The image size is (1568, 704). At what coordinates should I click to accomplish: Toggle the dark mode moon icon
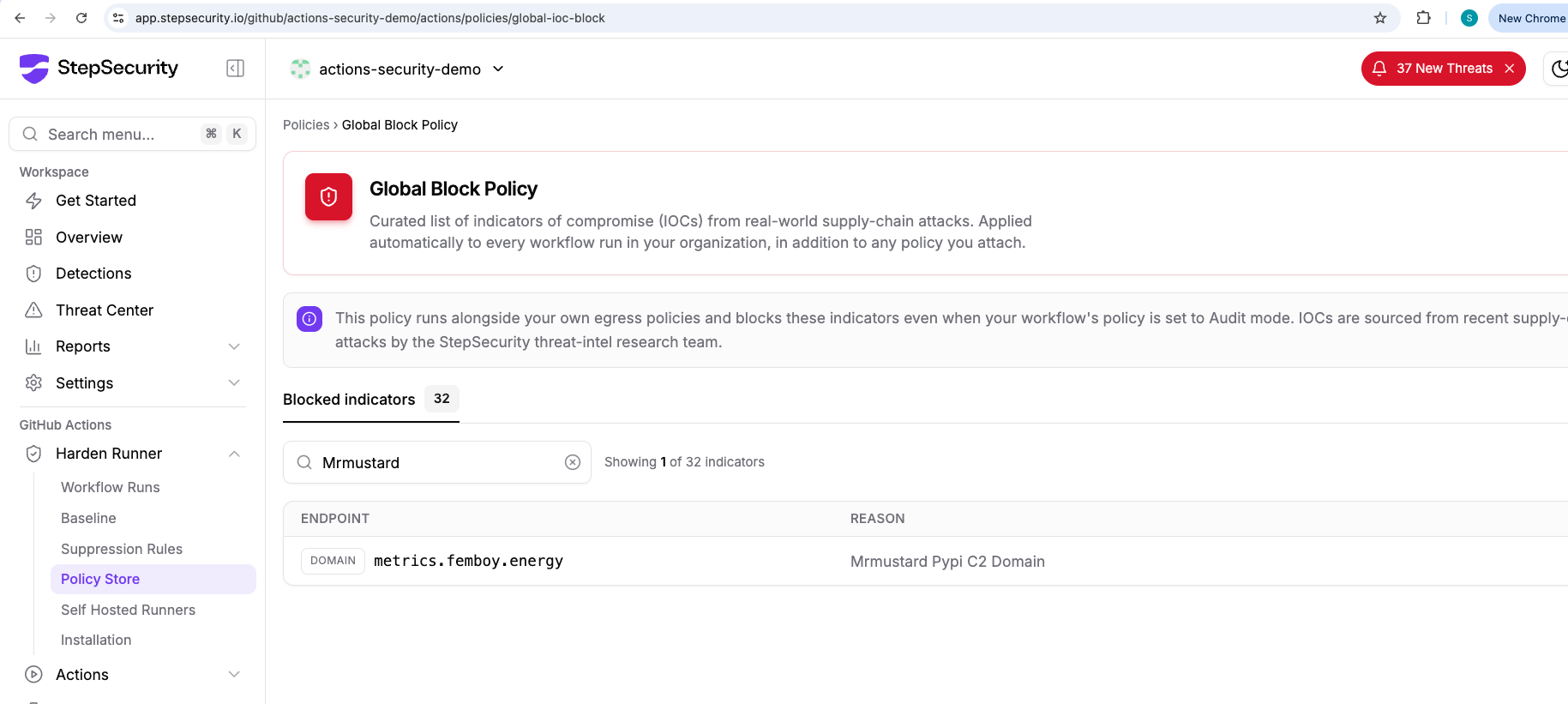pos(1559,69)
